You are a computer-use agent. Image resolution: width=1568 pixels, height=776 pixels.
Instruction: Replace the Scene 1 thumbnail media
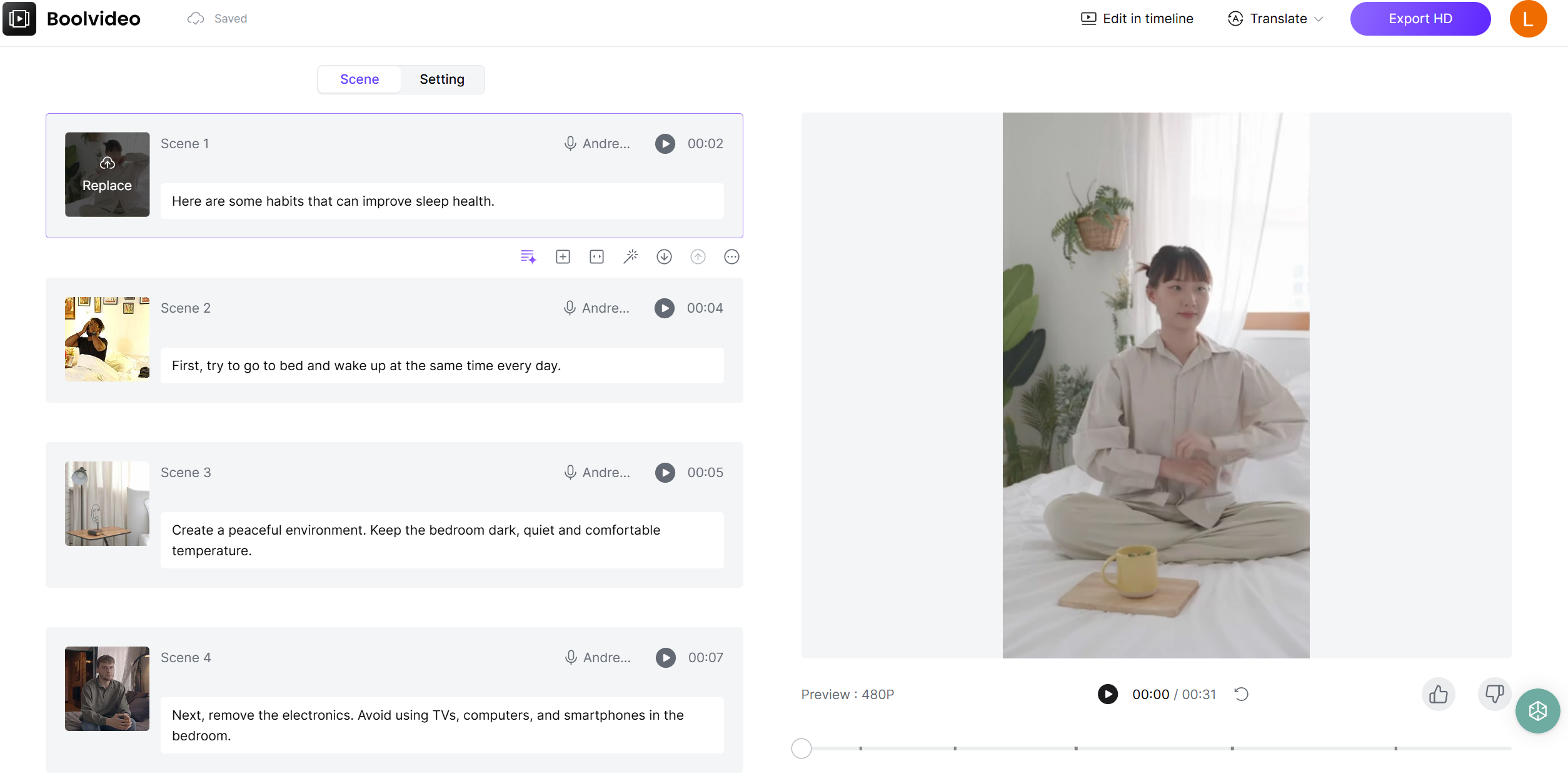[107, 174]
